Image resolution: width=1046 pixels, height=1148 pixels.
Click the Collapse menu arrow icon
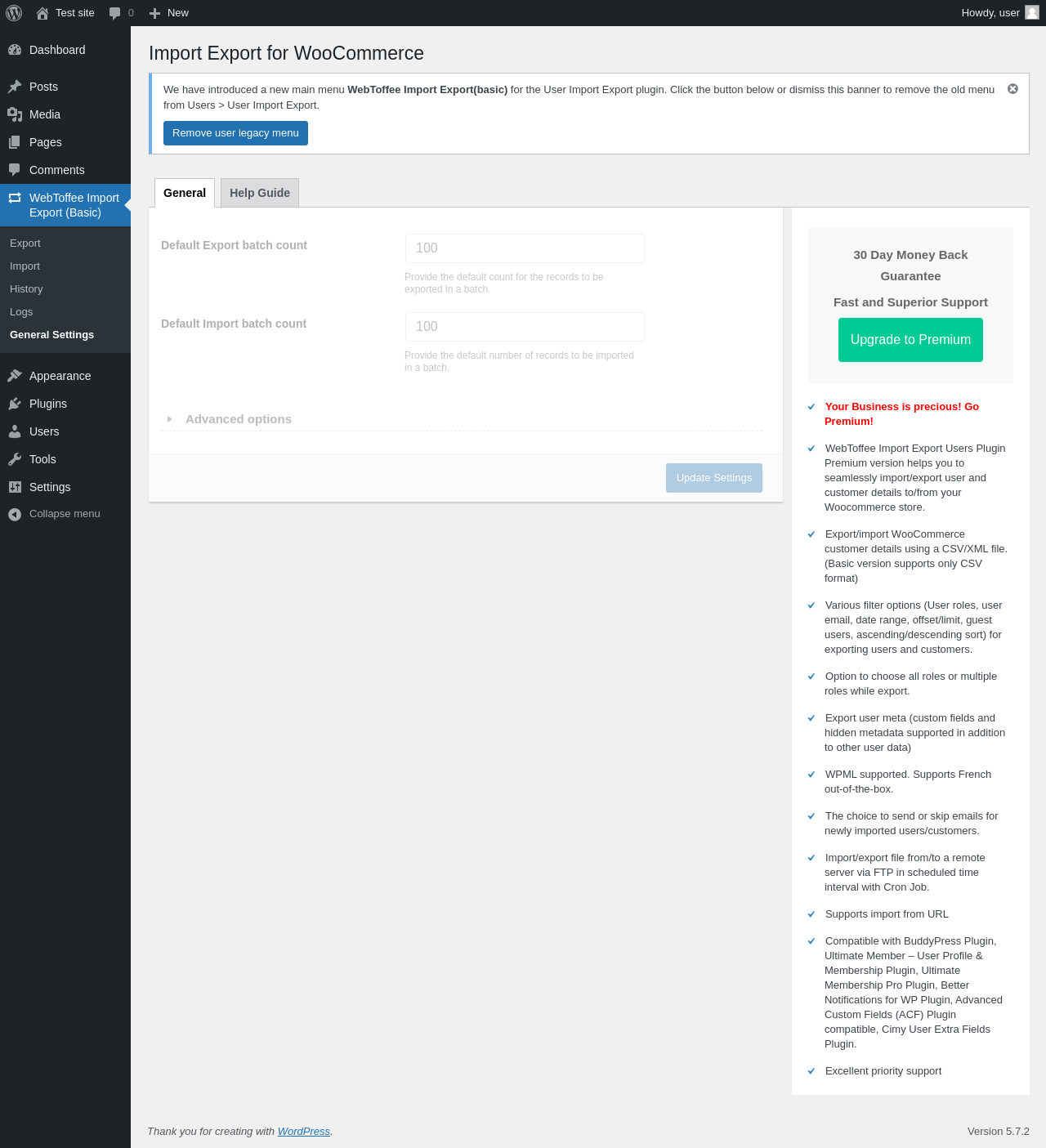(15, 514)
